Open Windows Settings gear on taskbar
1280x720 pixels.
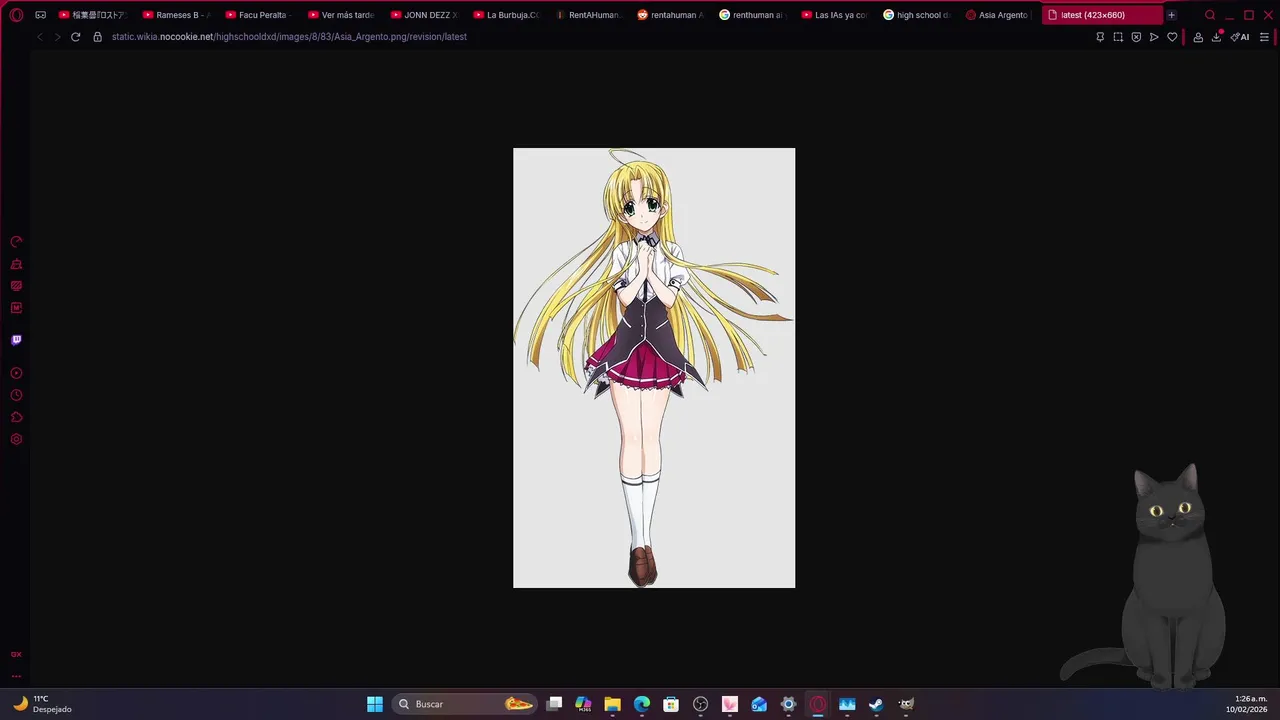coord(788,704)
